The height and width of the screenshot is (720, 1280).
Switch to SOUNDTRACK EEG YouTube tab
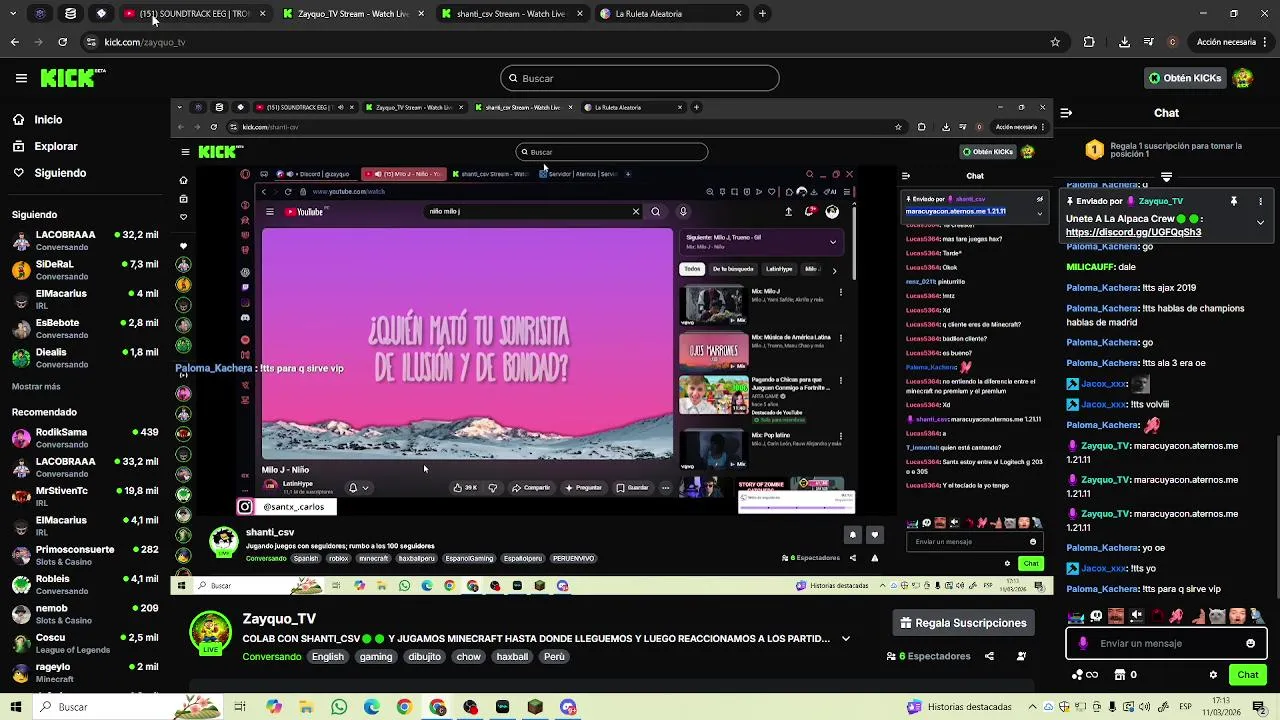point(195,14)
